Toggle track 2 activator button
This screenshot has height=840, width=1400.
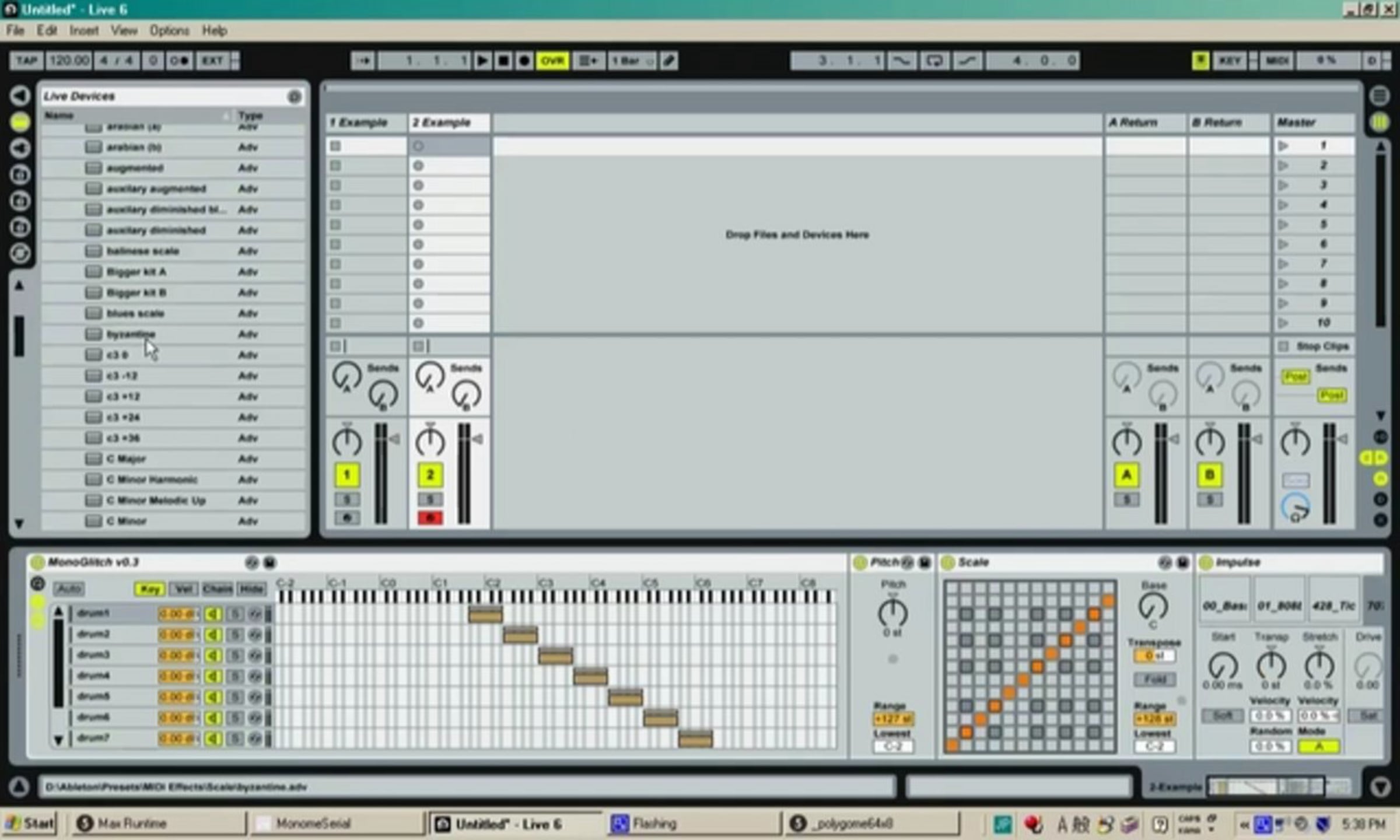(x=430, y=475)
